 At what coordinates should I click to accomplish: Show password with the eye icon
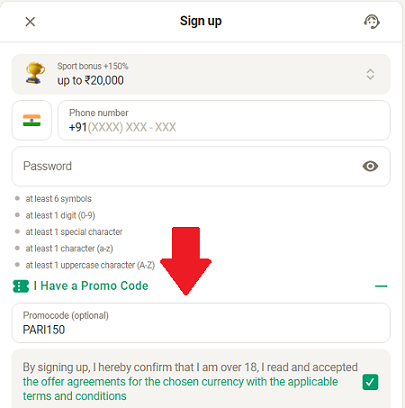(x=370, y=166)
